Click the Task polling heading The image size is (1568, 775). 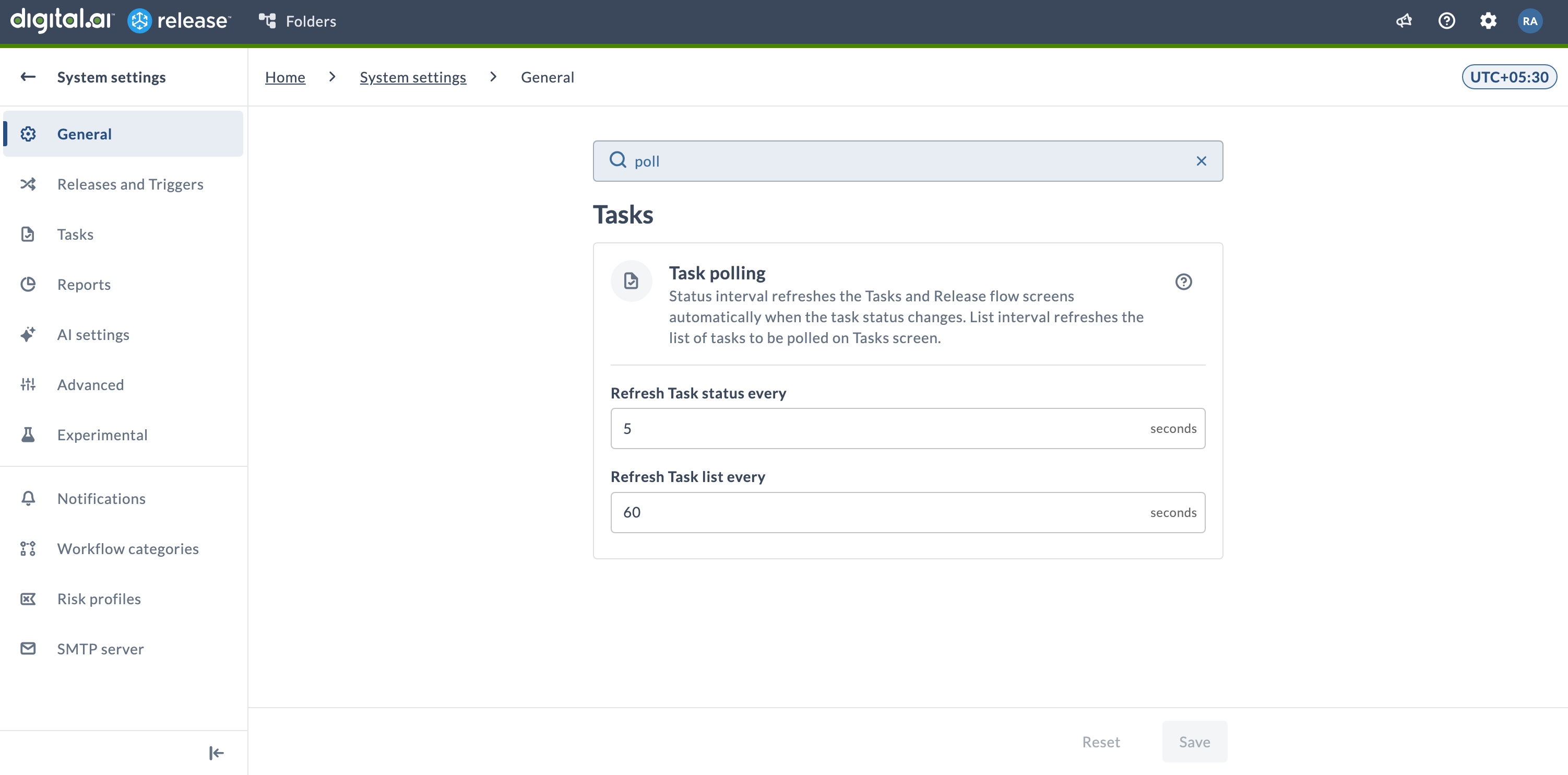point(717,273)
